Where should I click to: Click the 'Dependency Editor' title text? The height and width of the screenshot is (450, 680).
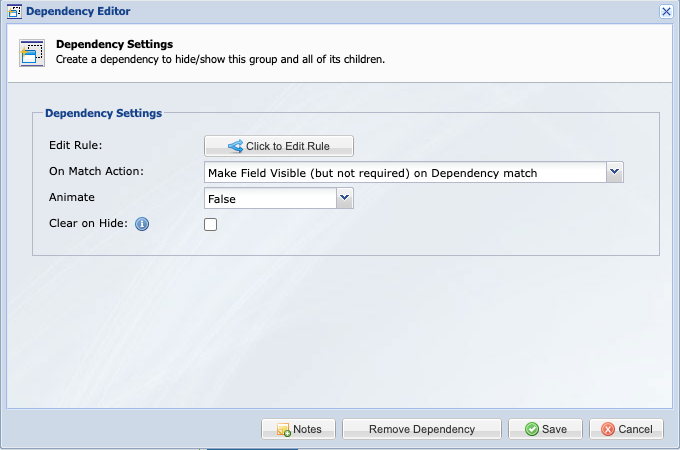[x=78, y=11]
